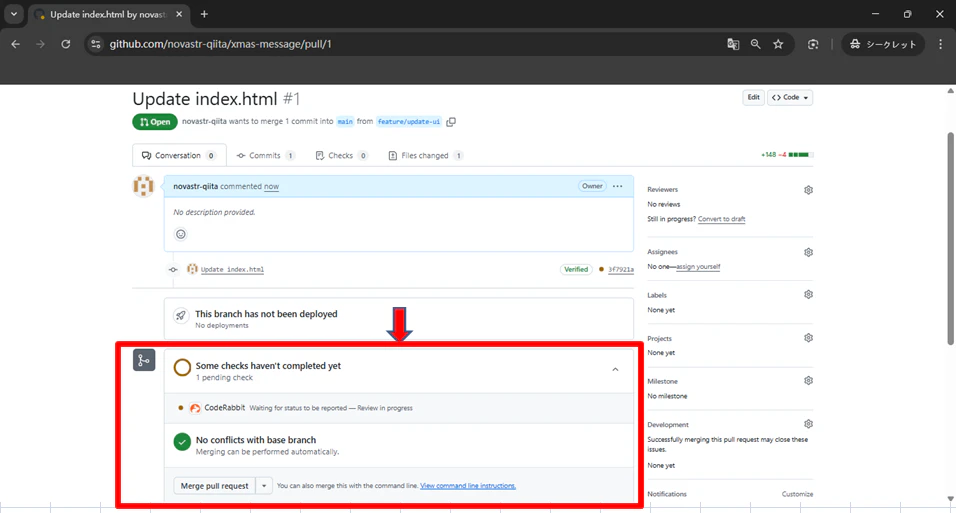Click 'This branch has not been deployed' text
The height and width of the screenshot is (513, 956).
(266, 314)
